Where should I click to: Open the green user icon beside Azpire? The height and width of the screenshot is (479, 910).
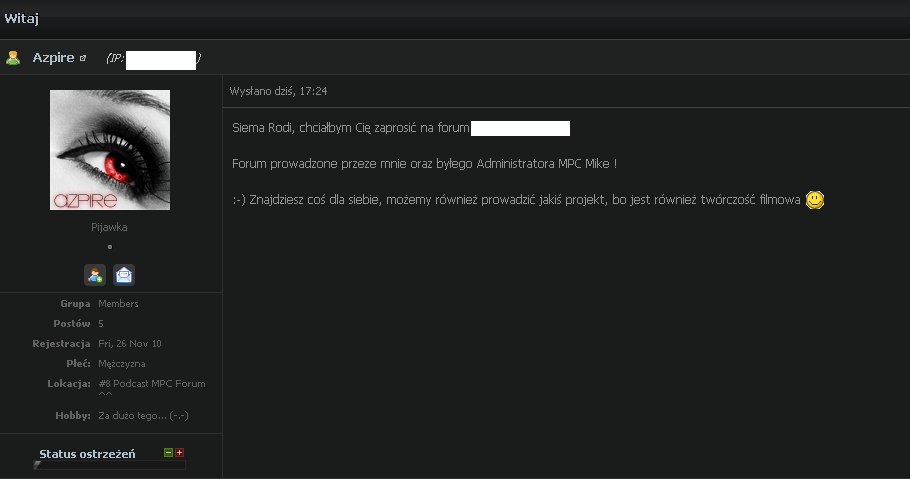(x=13, y=57)
